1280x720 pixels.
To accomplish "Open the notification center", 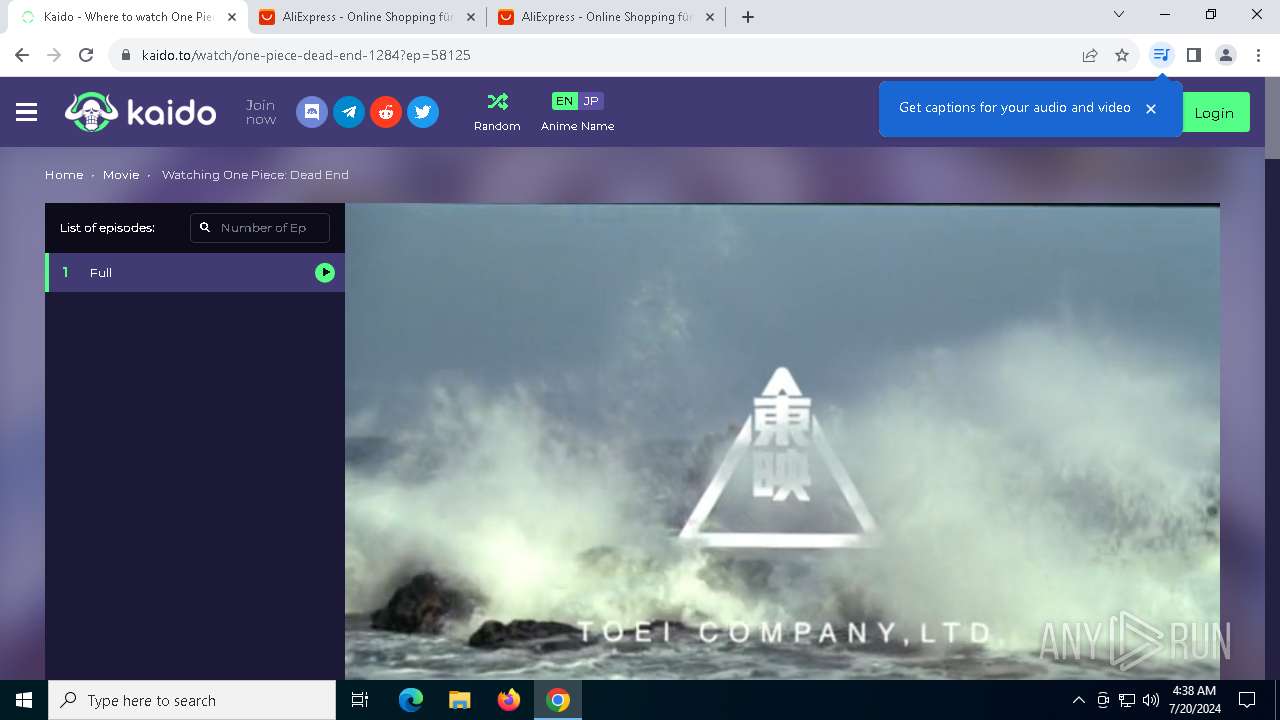I will (x=1247, y=700).
